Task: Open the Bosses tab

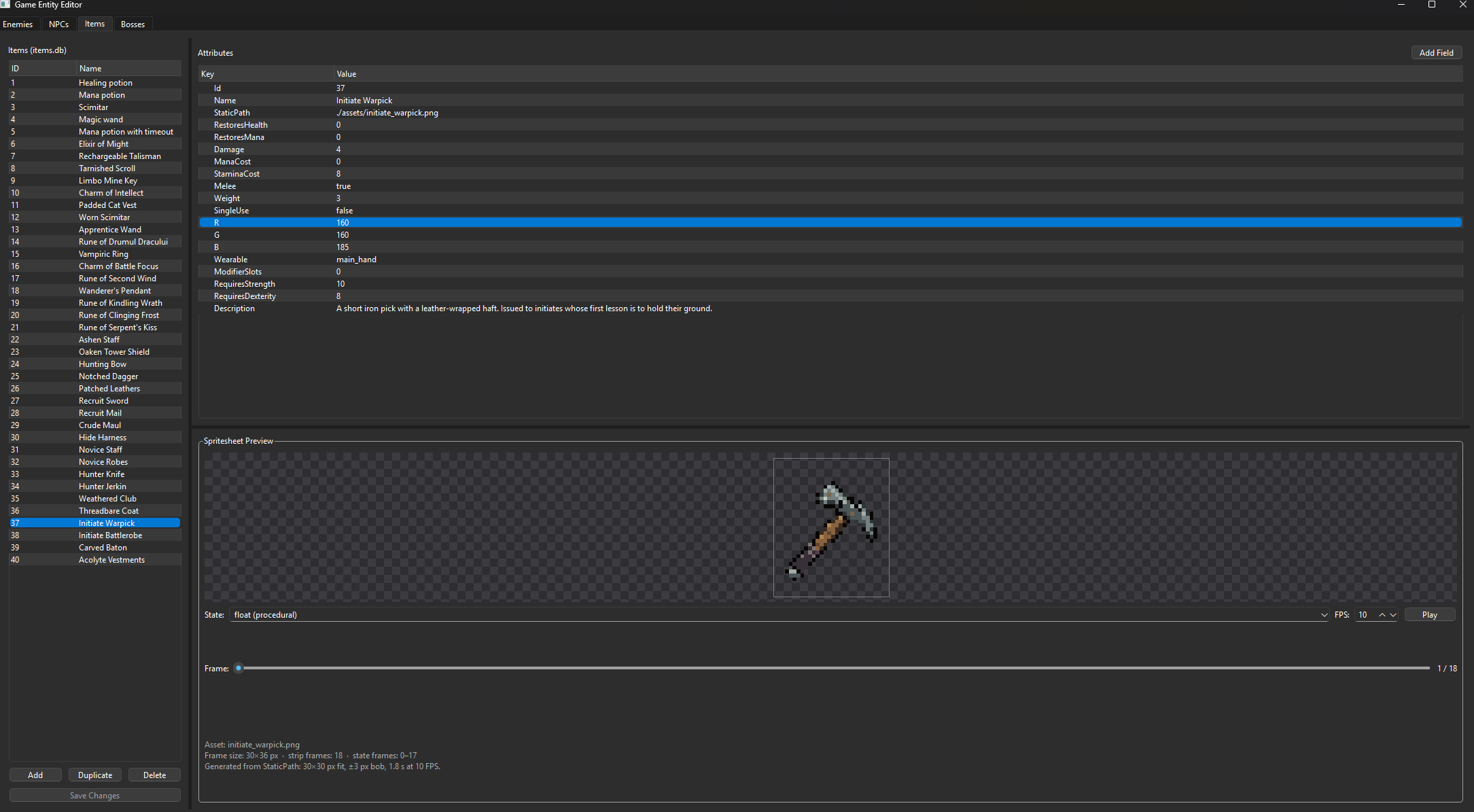Action: 133,24
